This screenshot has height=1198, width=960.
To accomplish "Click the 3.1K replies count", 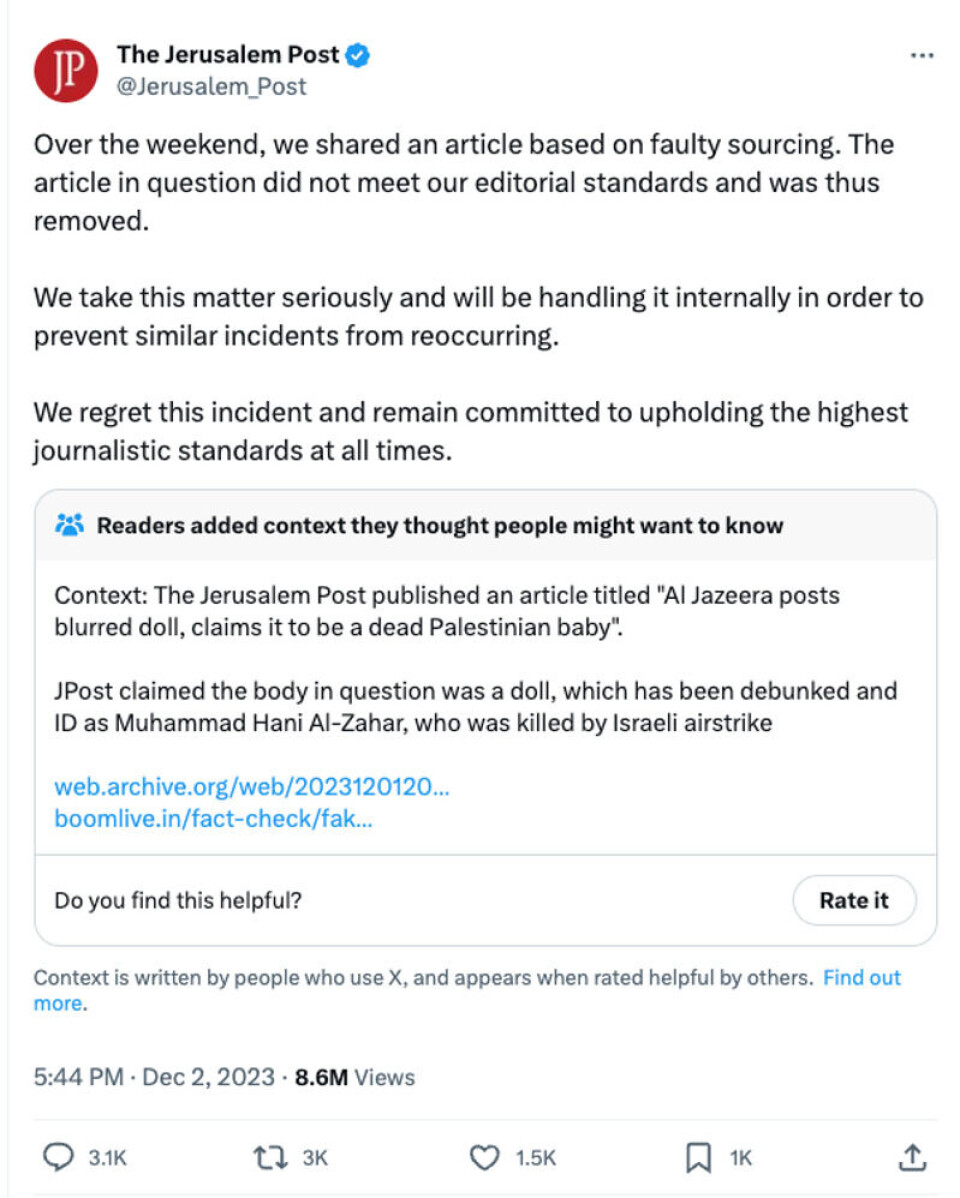I will (108, 1158).
